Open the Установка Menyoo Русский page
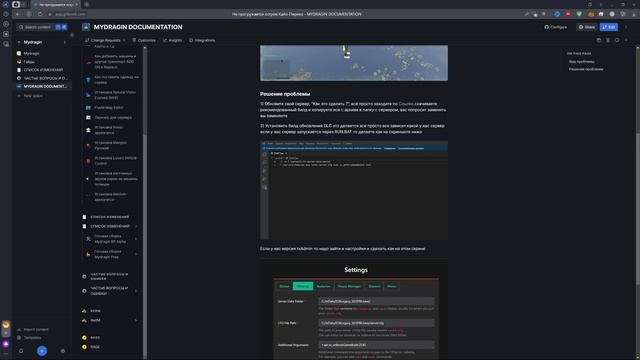 [x=111, y=145]
